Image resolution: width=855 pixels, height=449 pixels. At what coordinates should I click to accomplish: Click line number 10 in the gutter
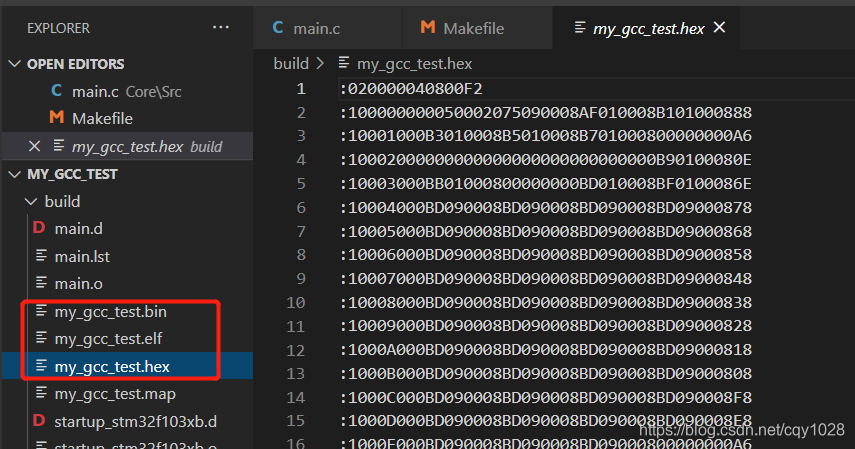(x=296, y=302)
